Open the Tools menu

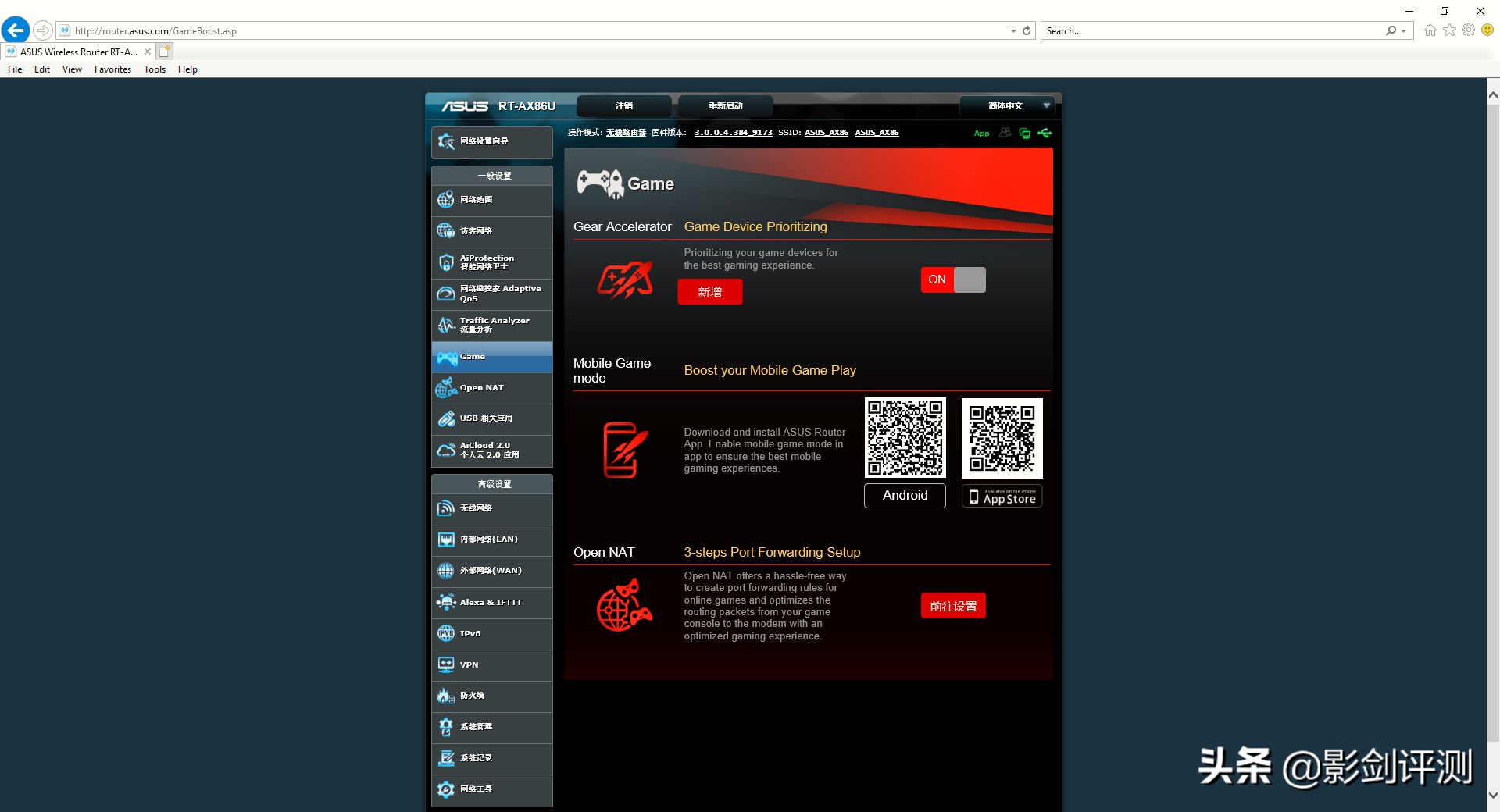pyautogui.click(x=155, y=69)
